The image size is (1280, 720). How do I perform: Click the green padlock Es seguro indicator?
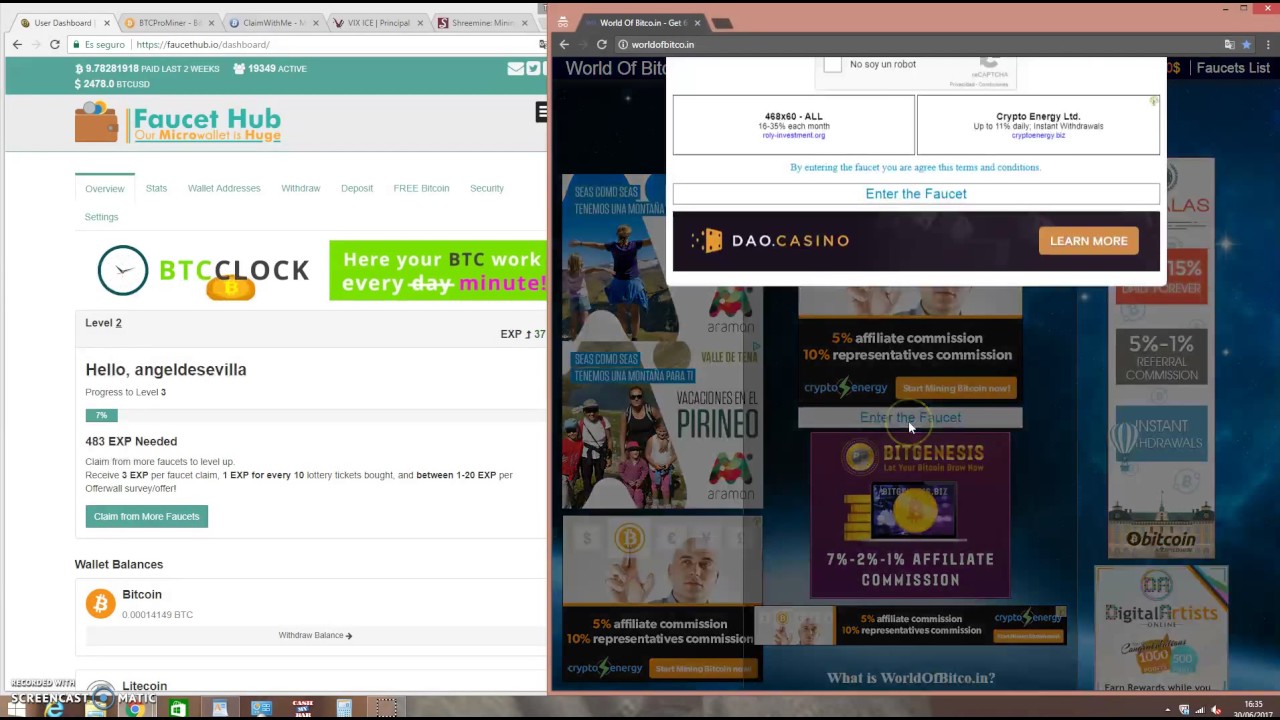point(99,44)
